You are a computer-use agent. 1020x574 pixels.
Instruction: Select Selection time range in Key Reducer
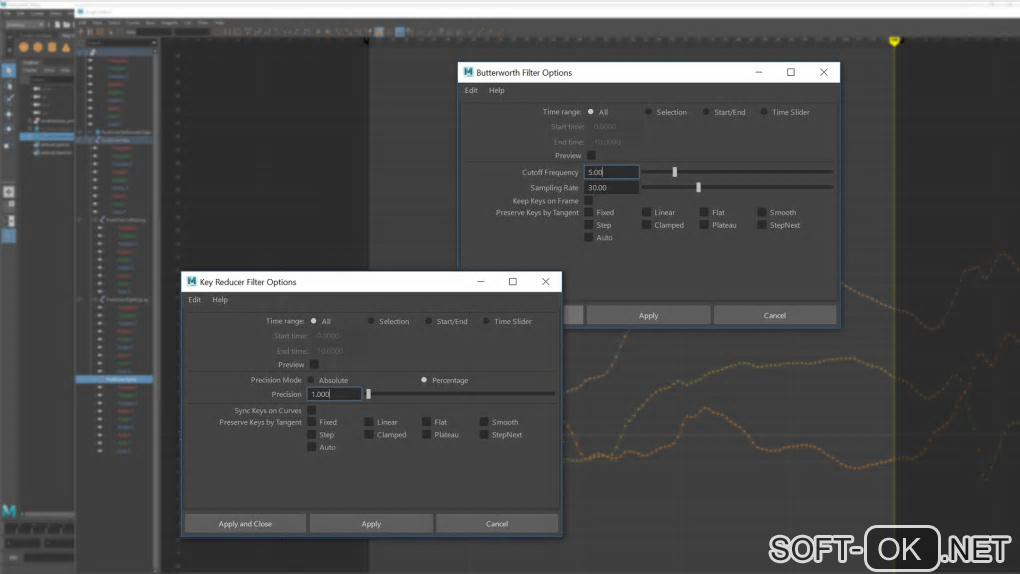tap(371, 321)
